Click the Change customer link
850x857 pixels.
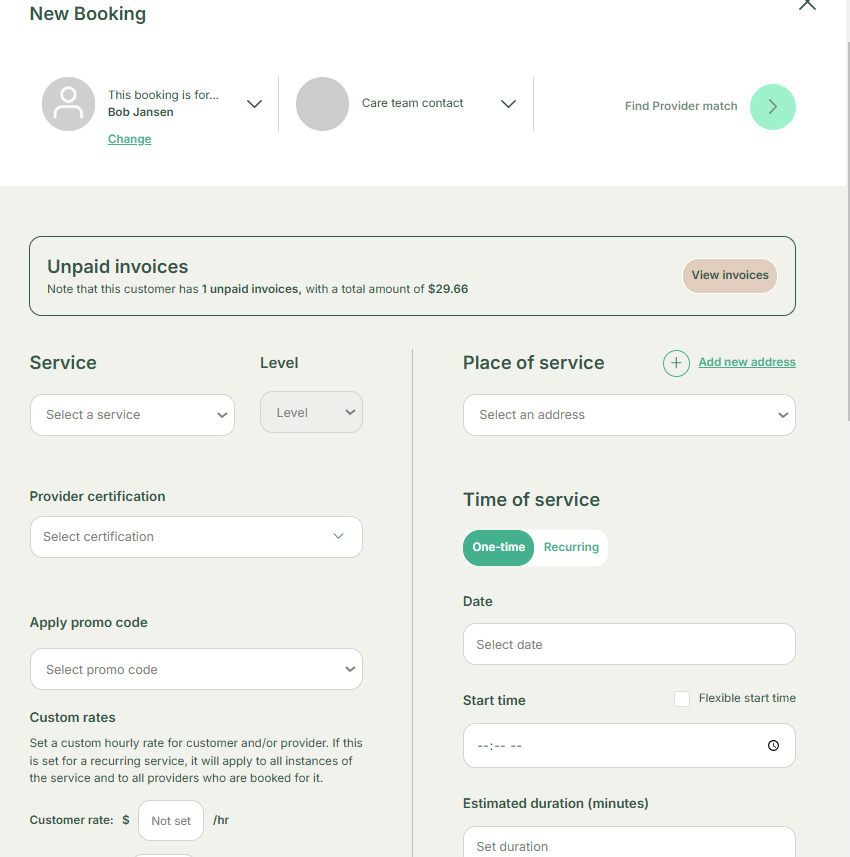[x=129, y=139]
